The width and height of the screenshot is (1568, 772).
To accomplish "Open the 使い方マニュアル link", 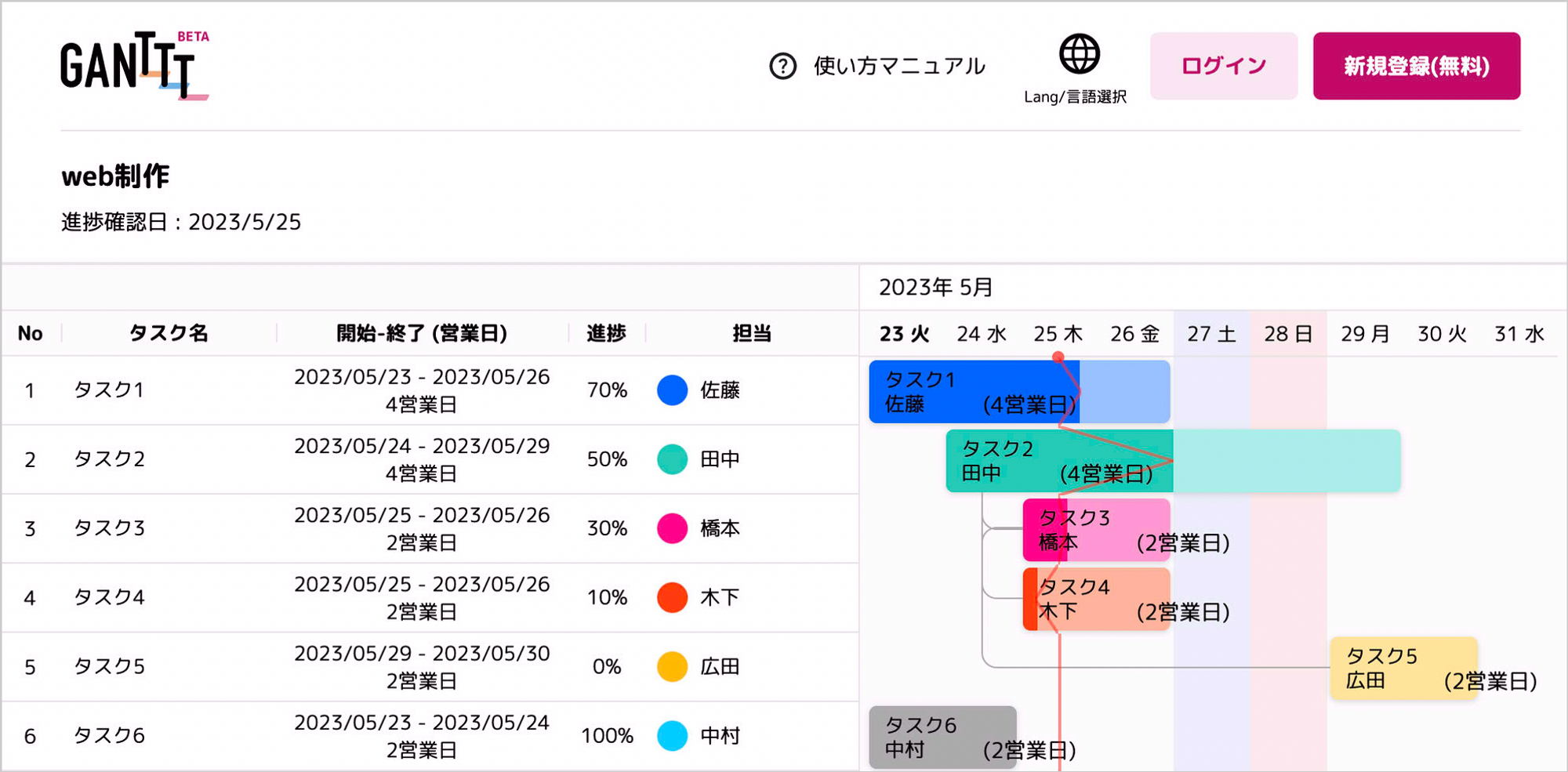I will pos(899,67).
